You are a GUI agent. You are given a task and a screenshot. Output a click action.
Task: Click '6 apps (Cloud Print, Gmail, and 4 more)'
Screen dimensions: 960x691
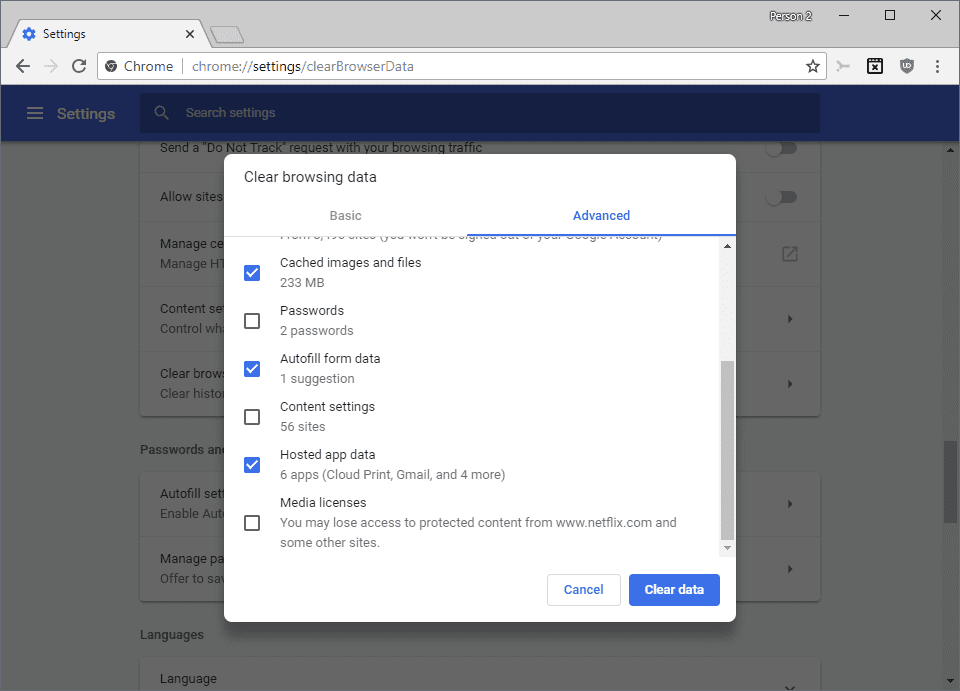[392, 475]
